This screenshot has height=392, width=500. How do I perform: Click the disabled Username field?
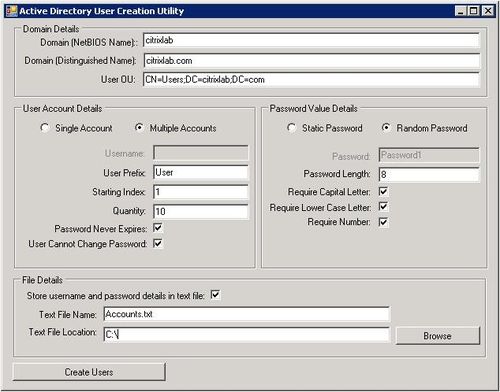point(201,153)
